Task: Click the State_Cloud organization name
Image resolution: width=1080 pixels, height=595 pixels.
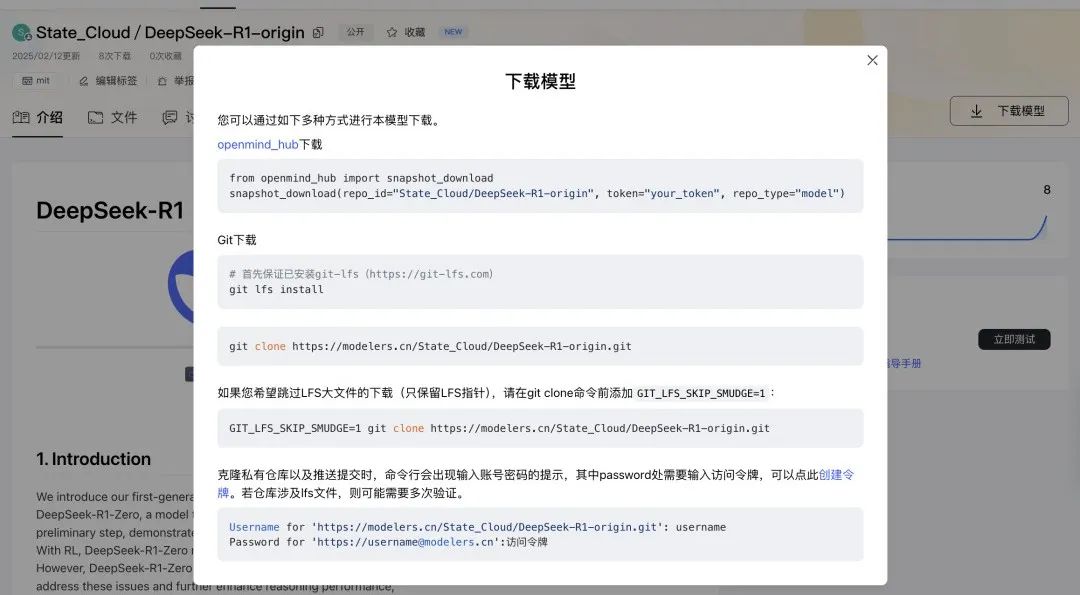Action: (83, 32)
